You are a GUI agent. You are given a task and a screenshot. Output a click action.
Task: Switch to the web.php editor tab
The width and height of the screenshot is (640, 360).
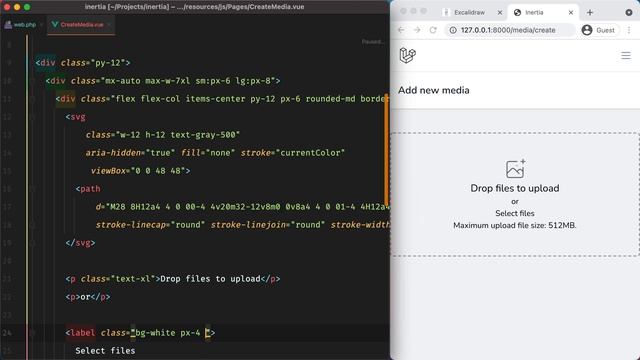coord(21,24)
